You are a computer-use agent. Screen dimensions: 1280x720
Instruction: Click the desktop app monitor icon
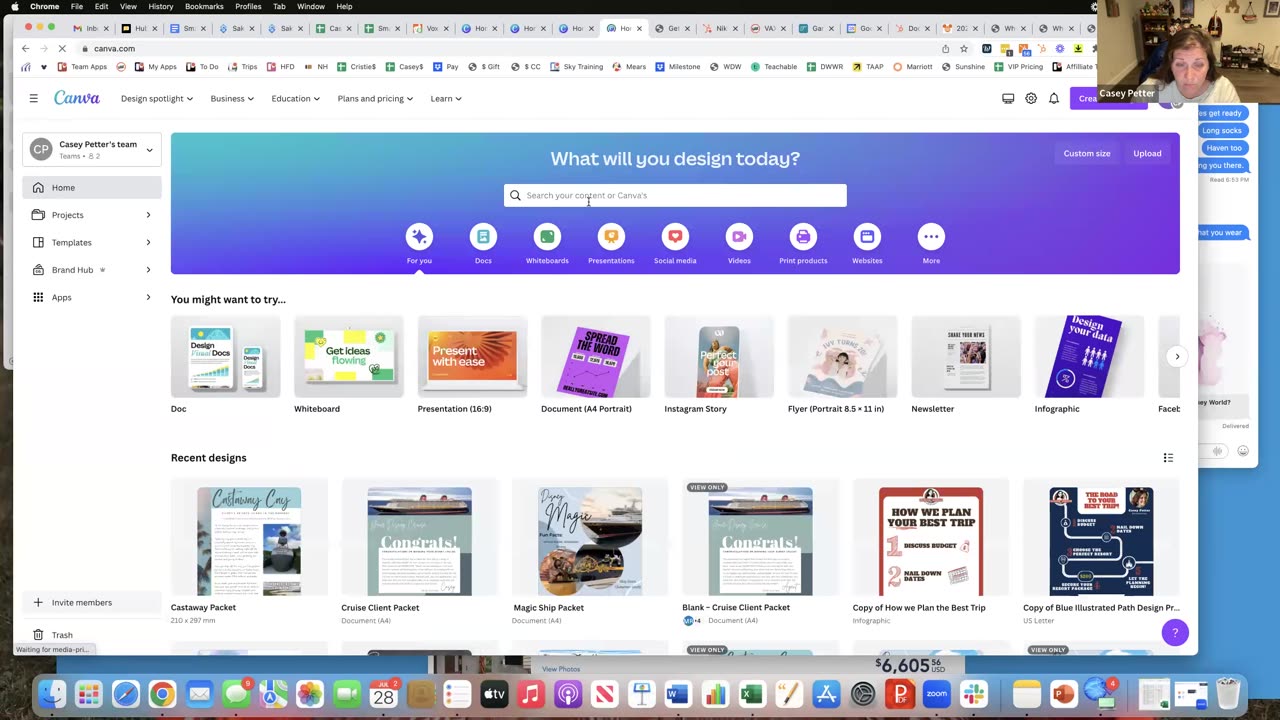click(x=1008, y=98)
